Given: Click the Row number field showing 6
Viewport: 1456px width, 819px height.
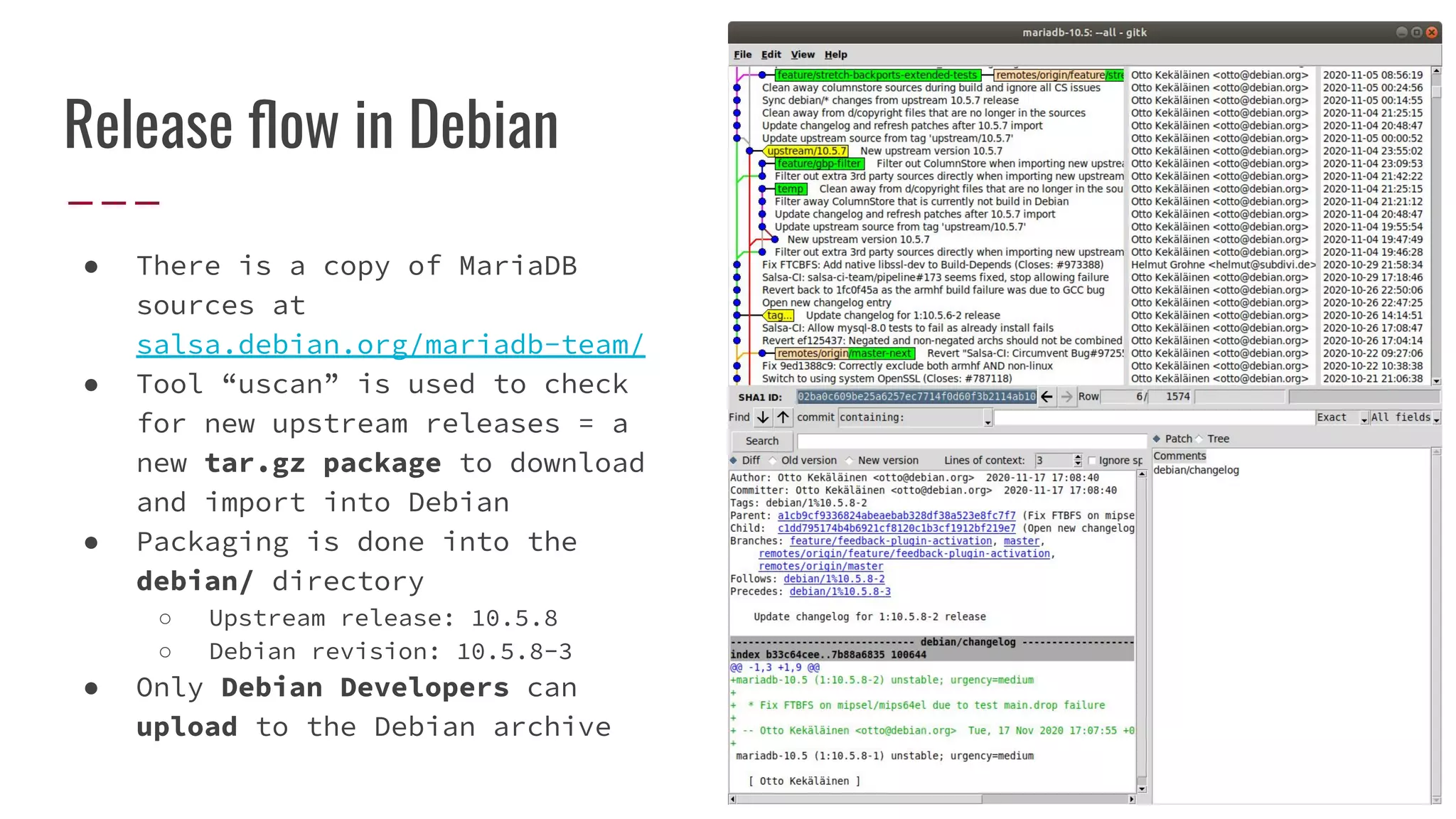Looking at the screenshot, I should pos(1123,397).
